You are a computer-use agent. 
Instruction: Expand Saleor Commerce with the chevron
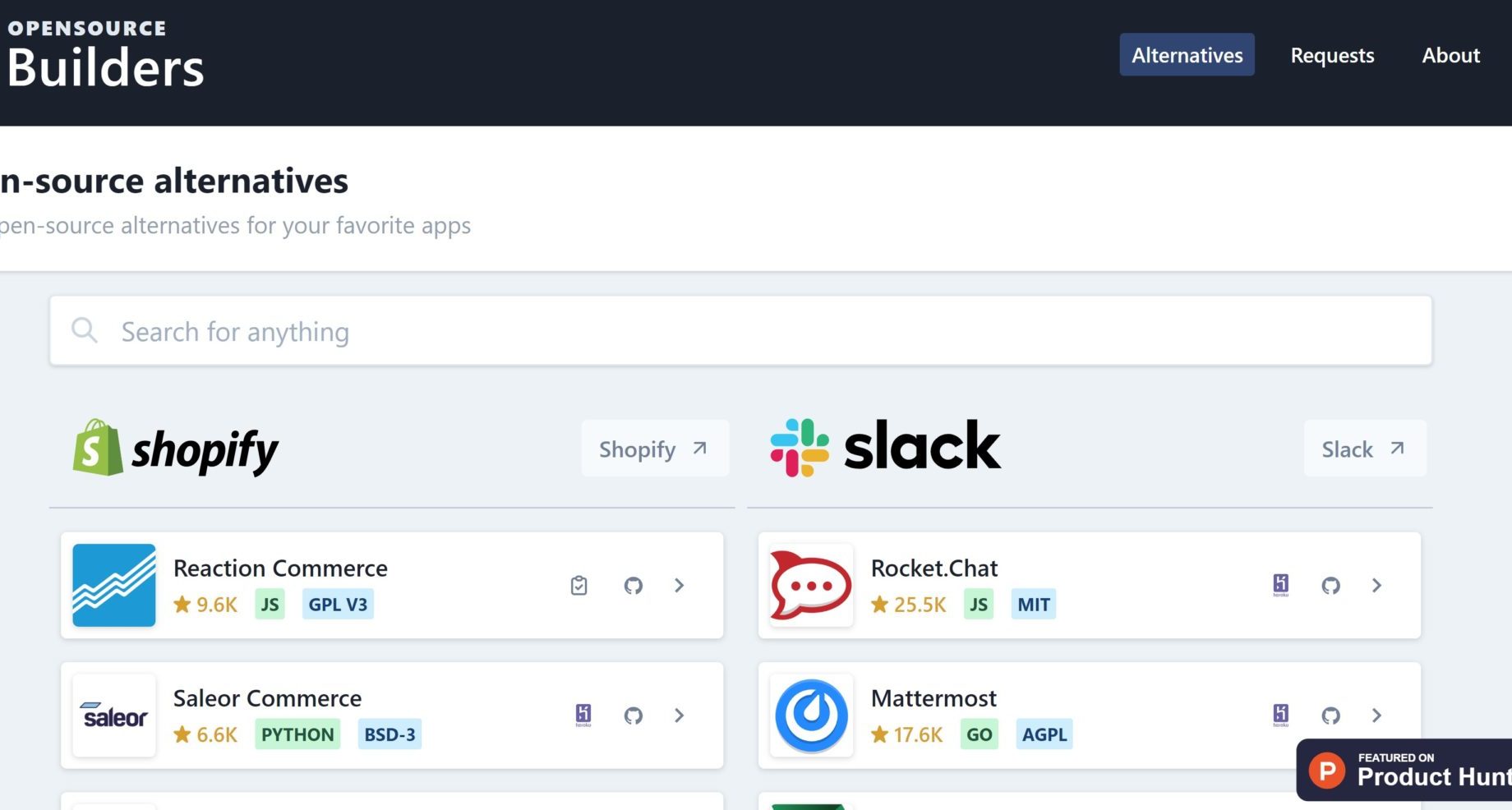679,716
